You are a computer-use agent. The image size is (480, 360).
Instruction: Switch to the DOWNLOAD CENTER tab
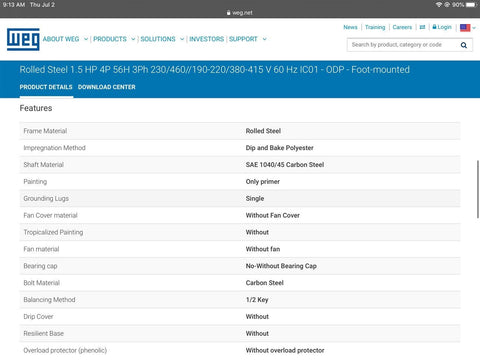(x=107, y=87)
